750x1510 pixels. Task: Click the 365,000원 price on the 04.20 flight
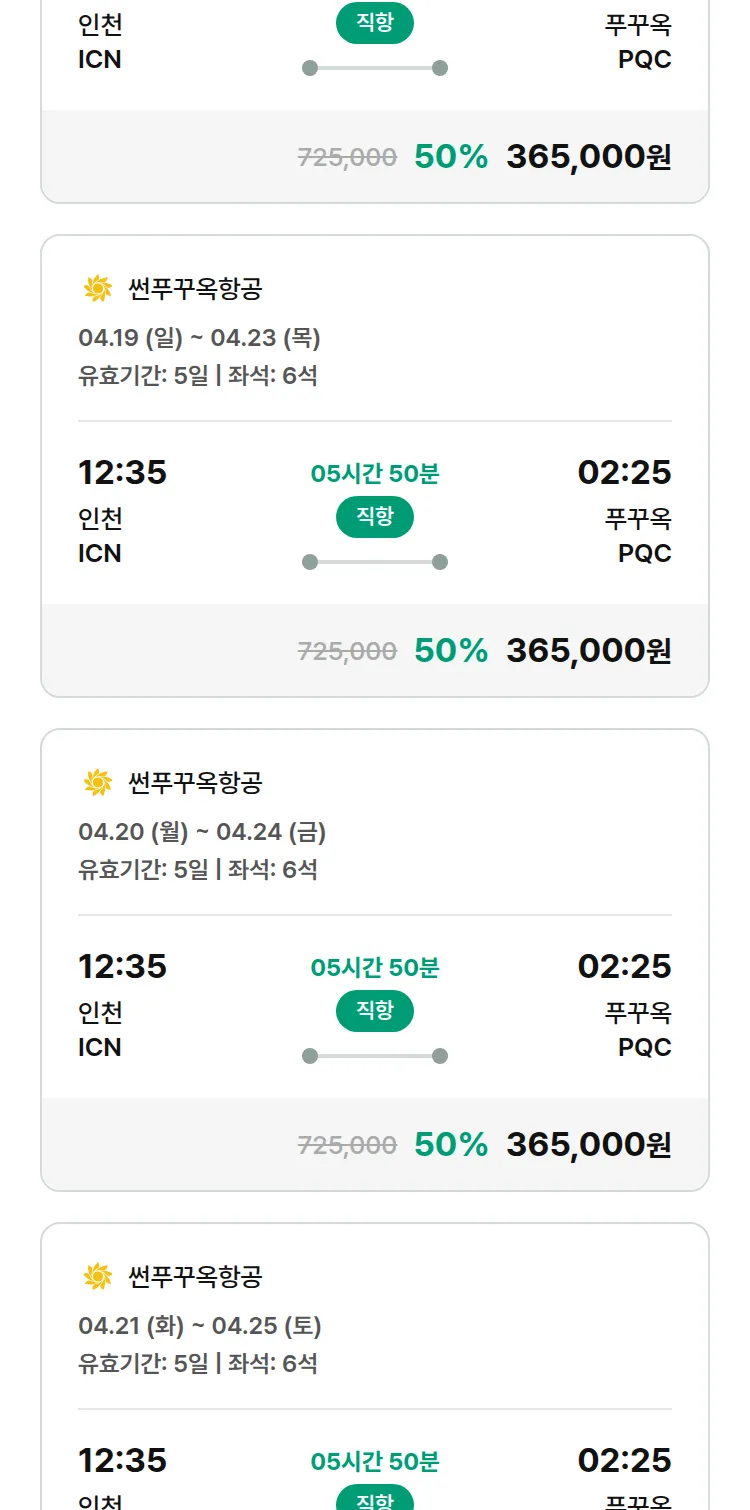point(588,1145)
